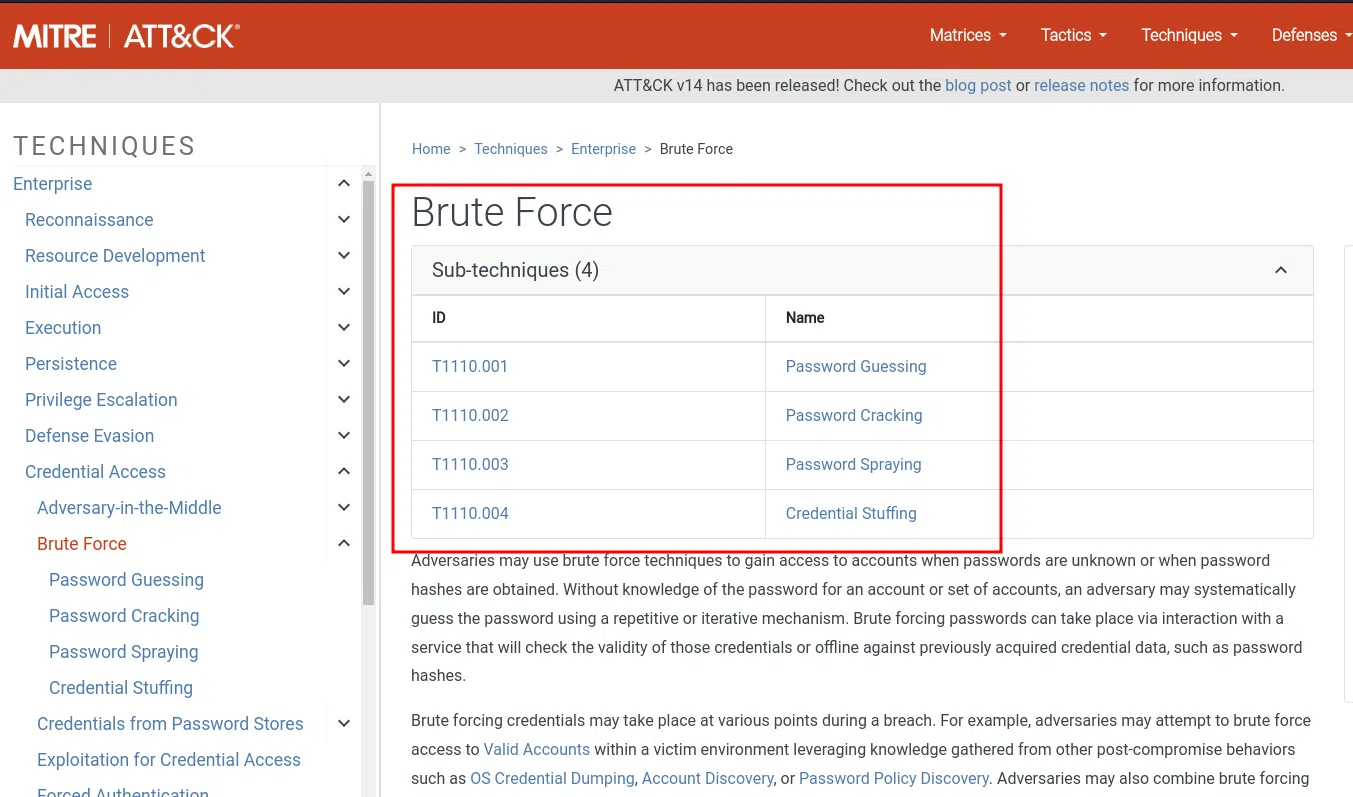1353x797 pixels.
Task: Expand the Reconnaissance chevron in sidebar
Action: tap(343, 220)
